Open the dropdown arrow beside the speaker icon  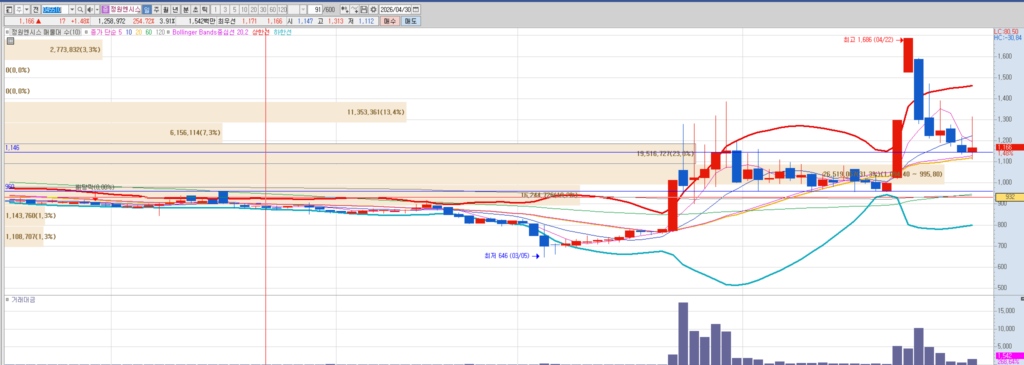(x=97, y=10)
